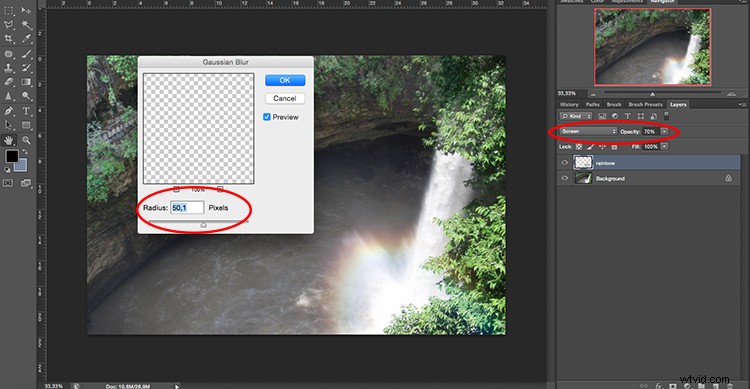Select the Dodge tool
Viewport: 750px width, 389px height.
(x=26, y=96)
